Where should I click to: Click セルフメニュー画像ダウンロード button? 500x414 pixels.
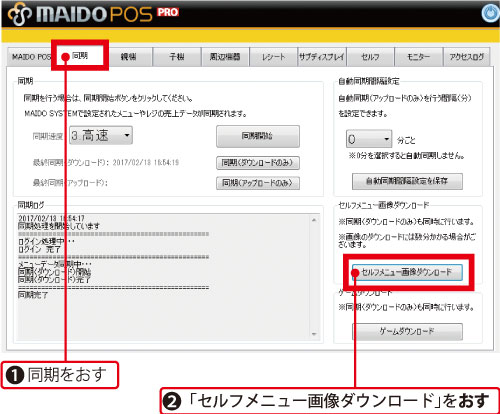pos(407,272)
